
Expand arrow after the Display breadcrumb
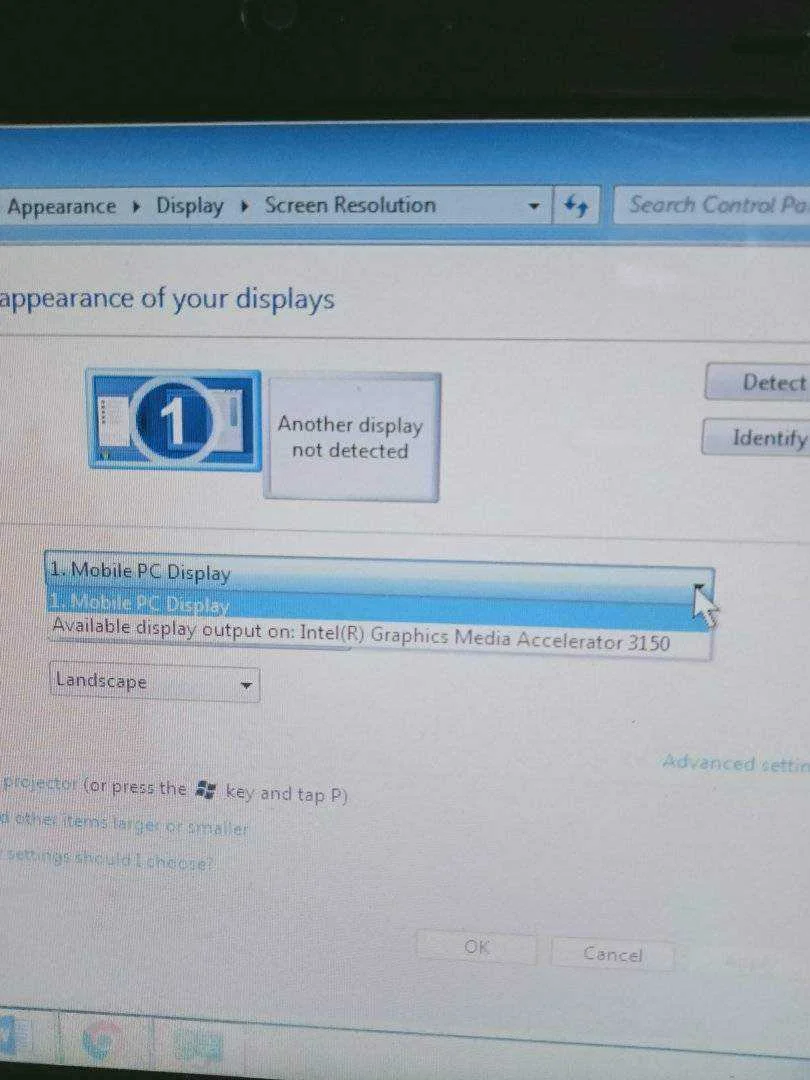244,206
